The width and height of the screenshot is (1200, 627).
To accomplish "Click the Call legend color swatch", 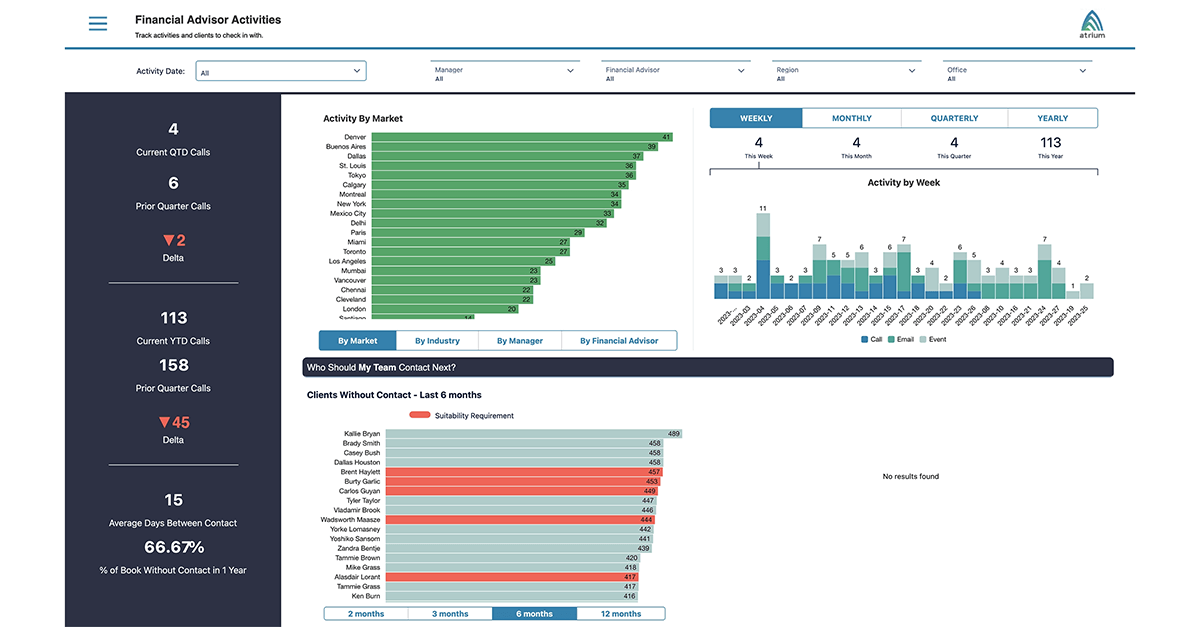I will click(865, 340).
